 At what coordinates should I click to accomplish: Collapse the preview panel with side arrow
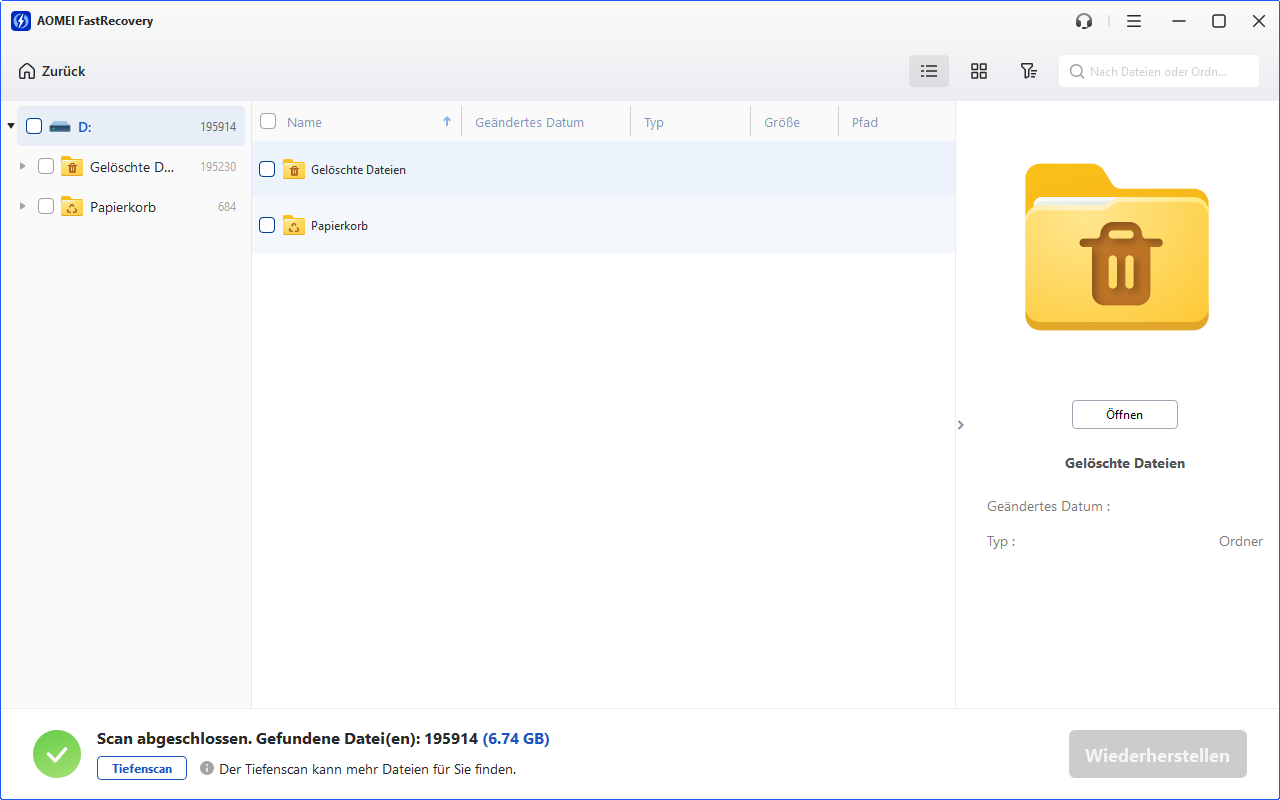[961, 425]
